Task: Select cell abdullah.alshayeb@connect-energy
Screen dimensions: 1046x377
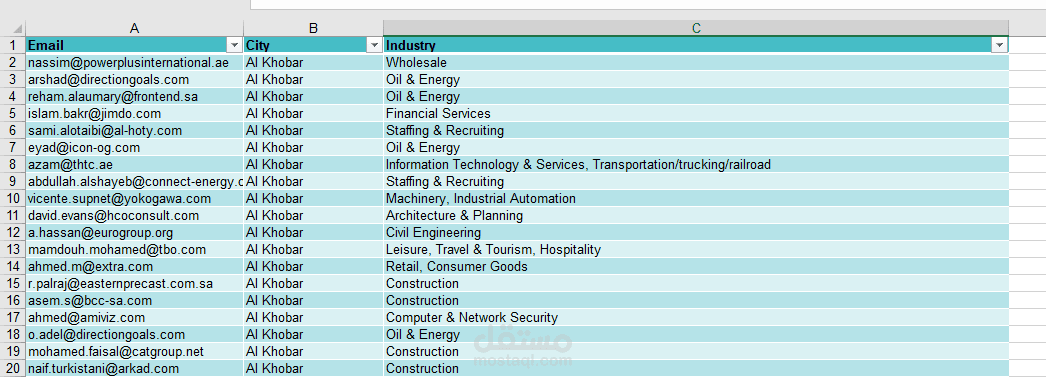Action: [x=135, y=181]
